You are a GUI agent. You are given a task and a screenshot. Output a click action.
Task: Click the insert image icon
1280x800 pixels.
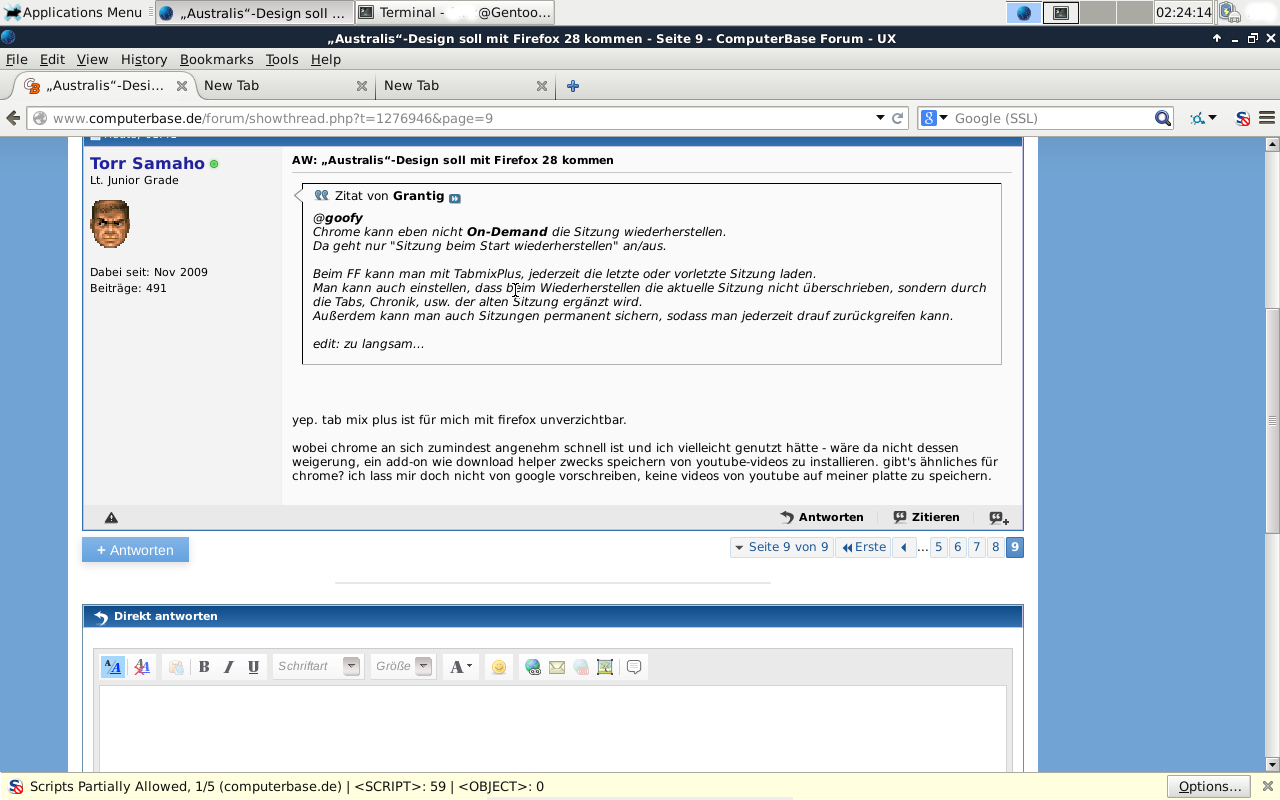point(605,667)
